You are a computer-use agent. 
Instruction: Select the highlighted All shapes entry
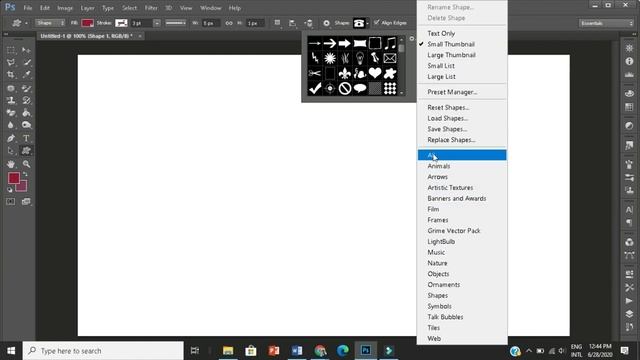(x=462, y=155)
